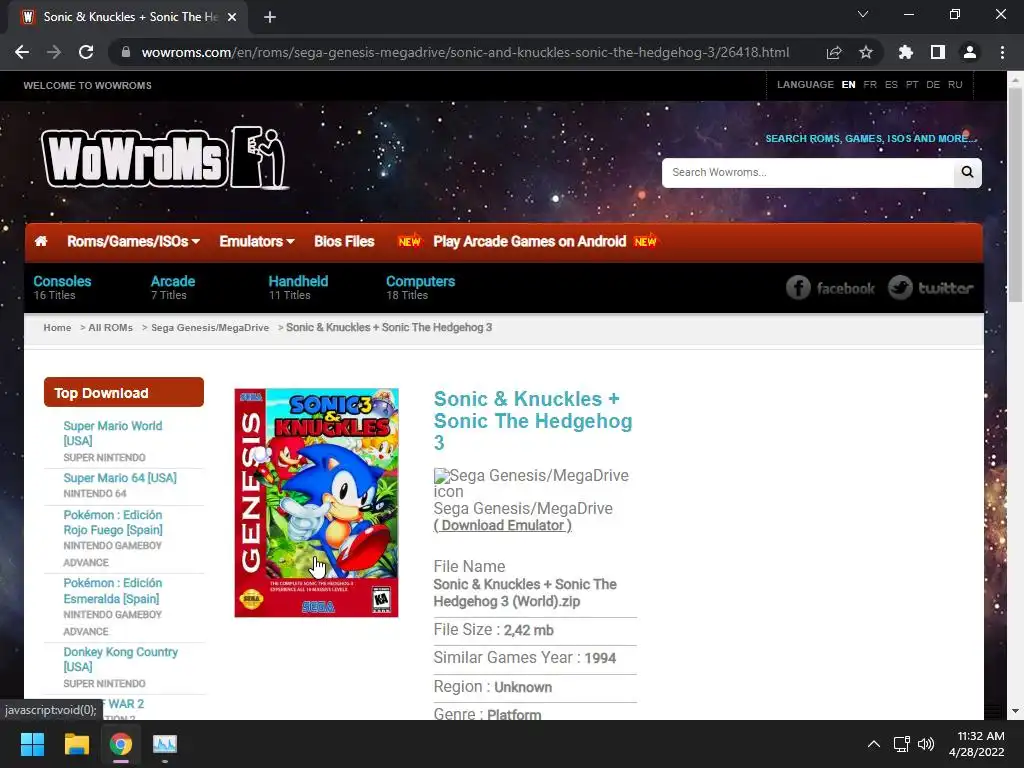Click the share page icon in address bar

(834, 52)
